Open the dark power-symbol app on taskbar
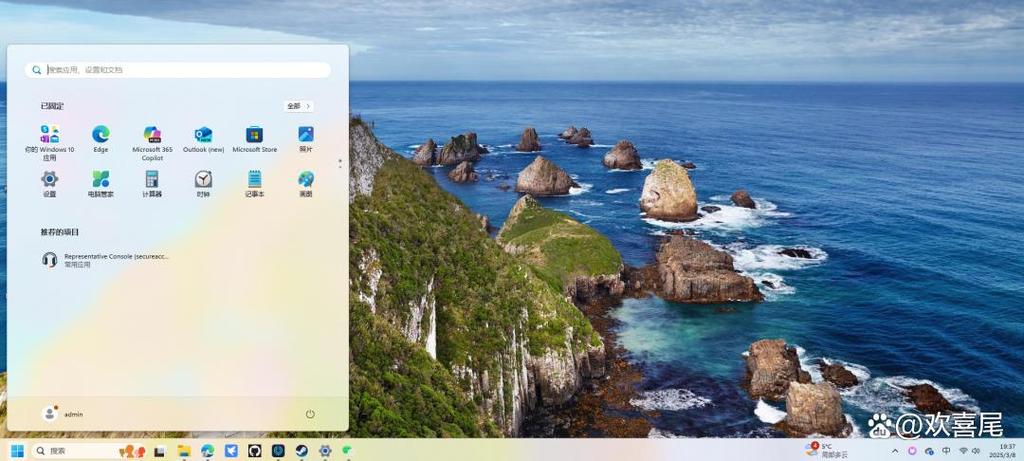Viewport: 1024px width, 461px height. (x=278, y=451)
